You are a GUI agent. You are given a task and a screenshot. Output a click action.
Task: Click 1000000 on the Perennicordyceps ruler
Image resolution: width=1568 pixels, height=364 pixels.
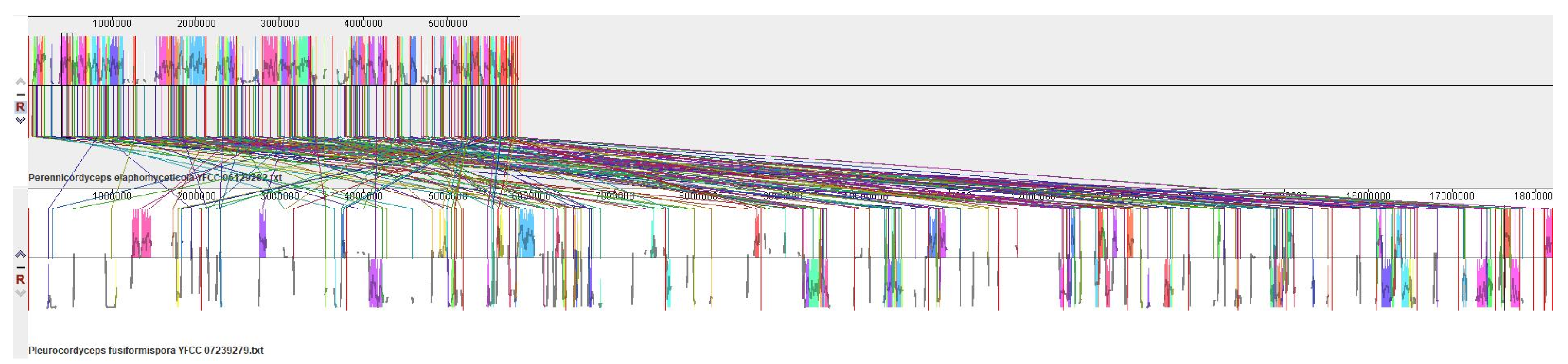(x=112, y=23)
